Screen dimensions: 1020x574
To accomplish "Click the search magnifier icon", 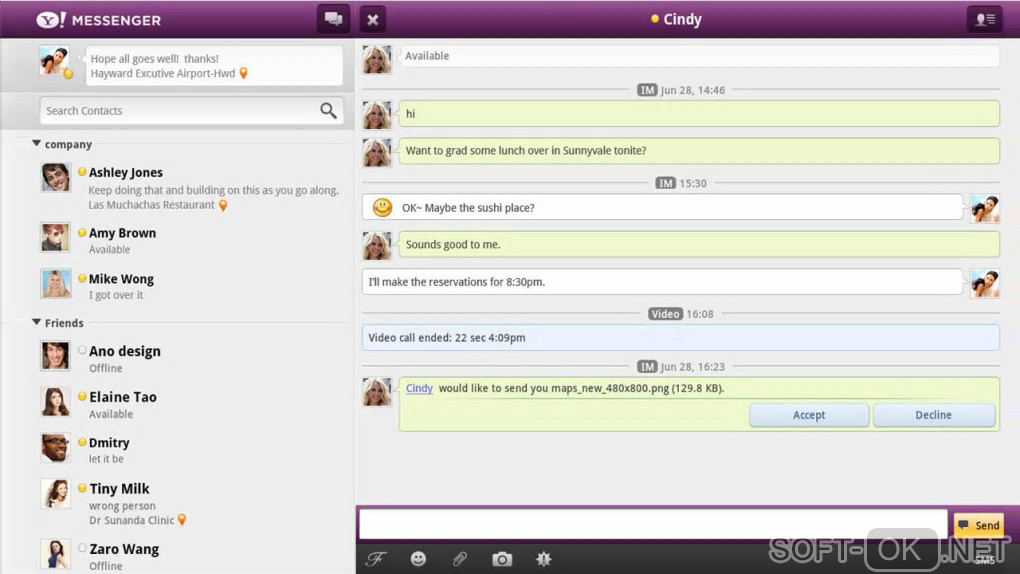I will 329,111.
